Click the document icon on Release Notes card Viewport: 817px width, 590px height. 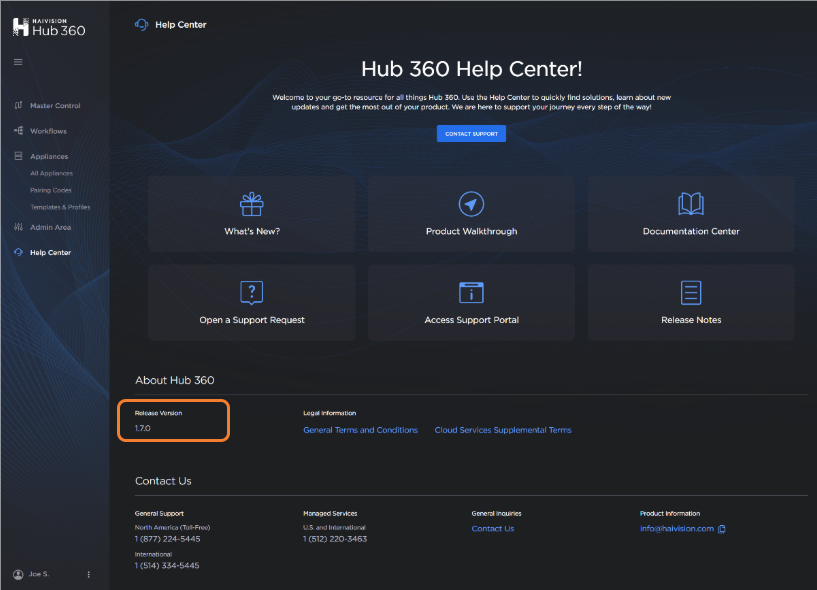[x=691, y=292]
